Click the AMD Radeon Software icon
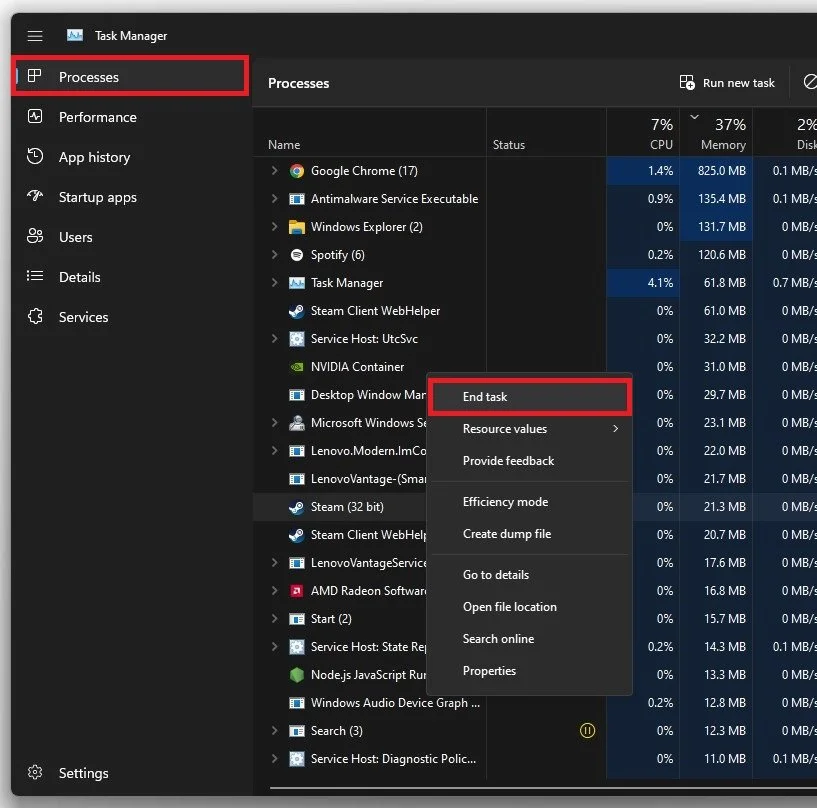Image resolution: width=817 pixels, height=808 pixels. coord(297,591)
